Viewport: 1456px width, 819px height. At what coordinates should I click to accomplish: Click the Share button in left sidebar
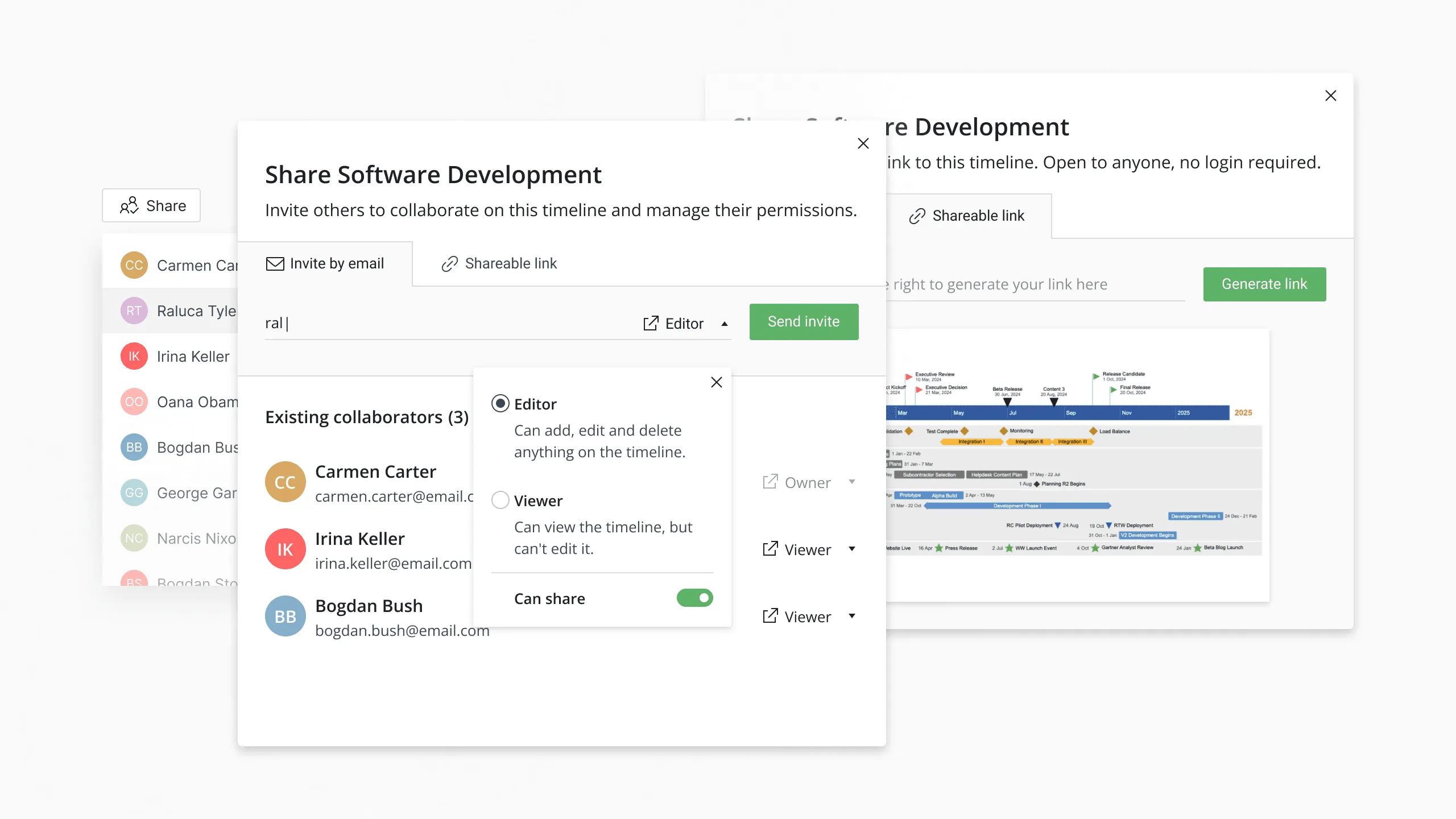coord(153,205)
